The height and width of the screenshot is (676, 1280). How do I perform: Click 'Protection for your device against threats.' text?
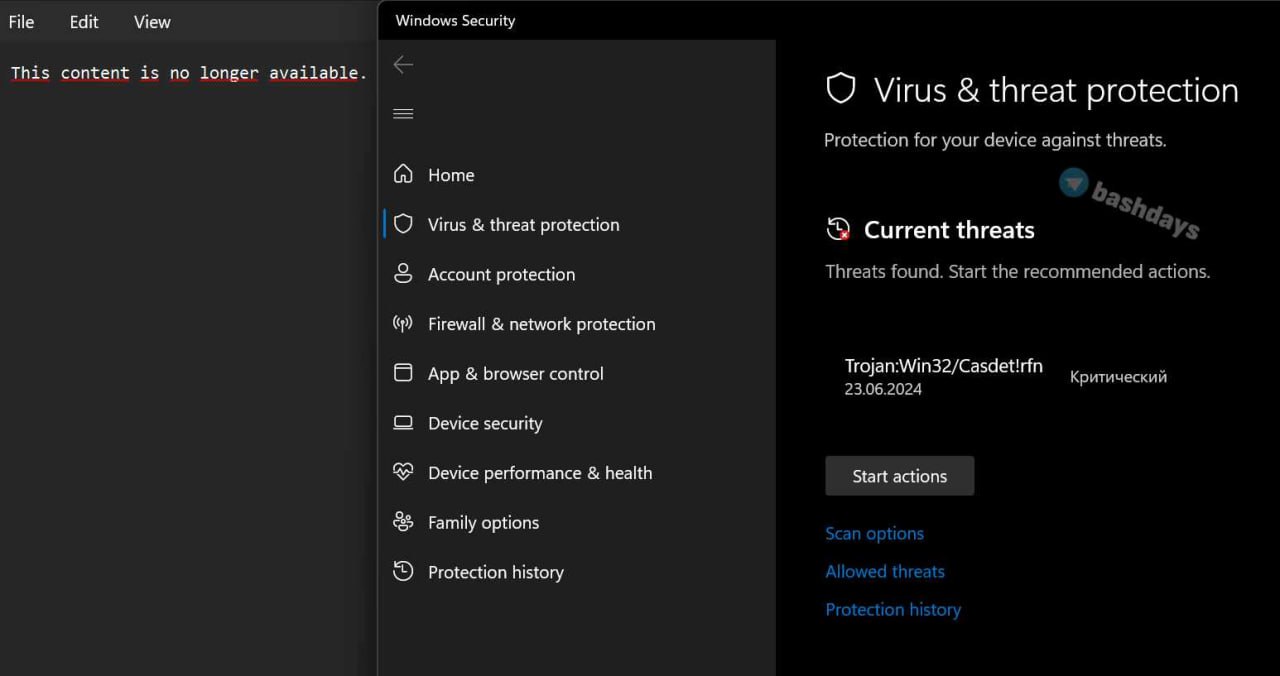coord(995,140)
